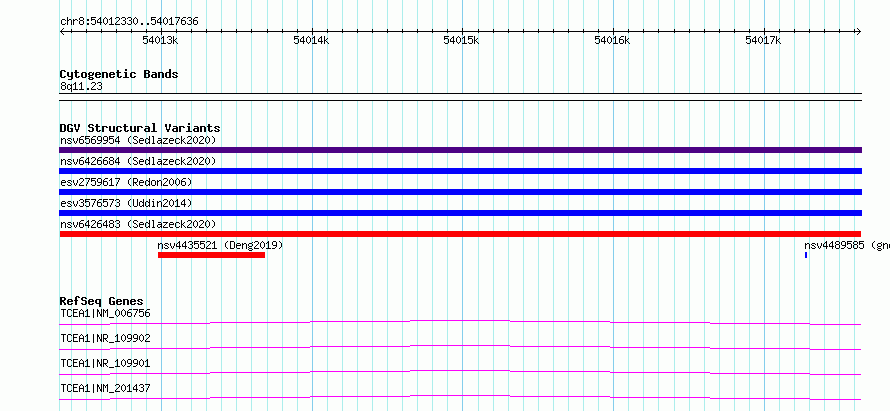Click the 8q11.23 band label
The image size is (890, 411).
click(x=81, y=87)
